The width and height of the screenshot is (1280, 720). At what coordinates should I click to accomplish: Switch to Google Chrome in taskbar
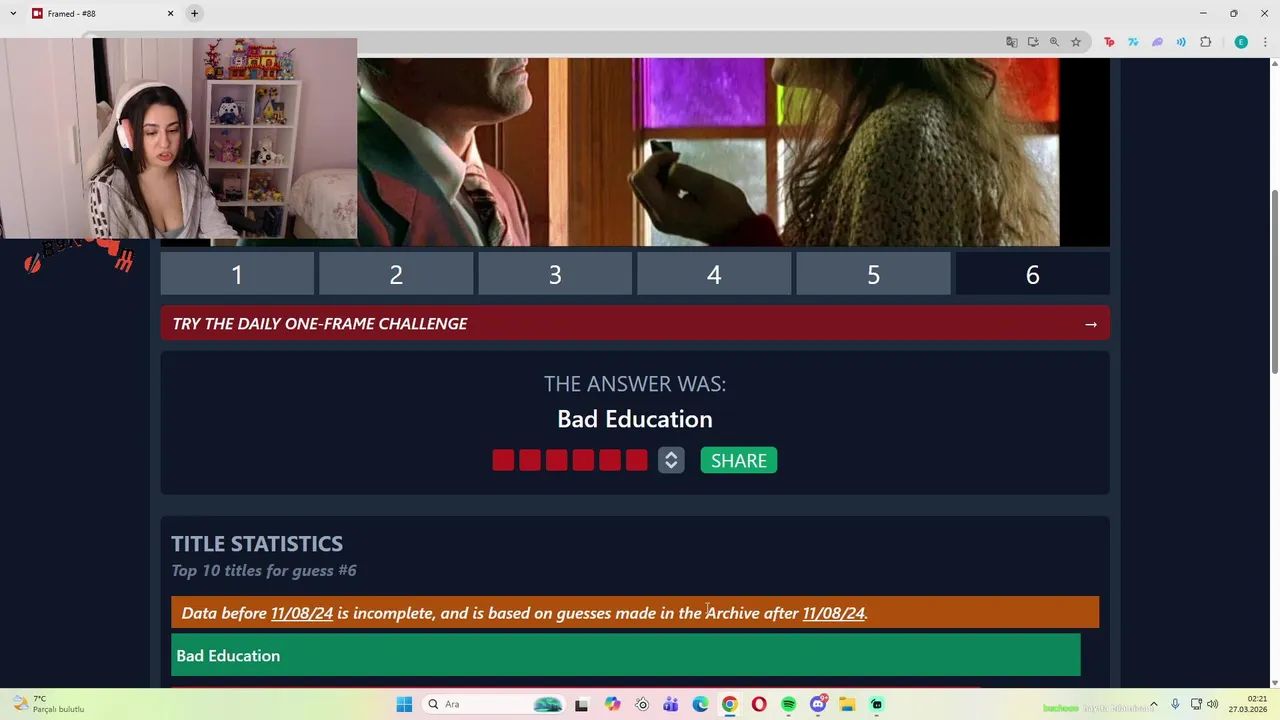coord(730,704)
